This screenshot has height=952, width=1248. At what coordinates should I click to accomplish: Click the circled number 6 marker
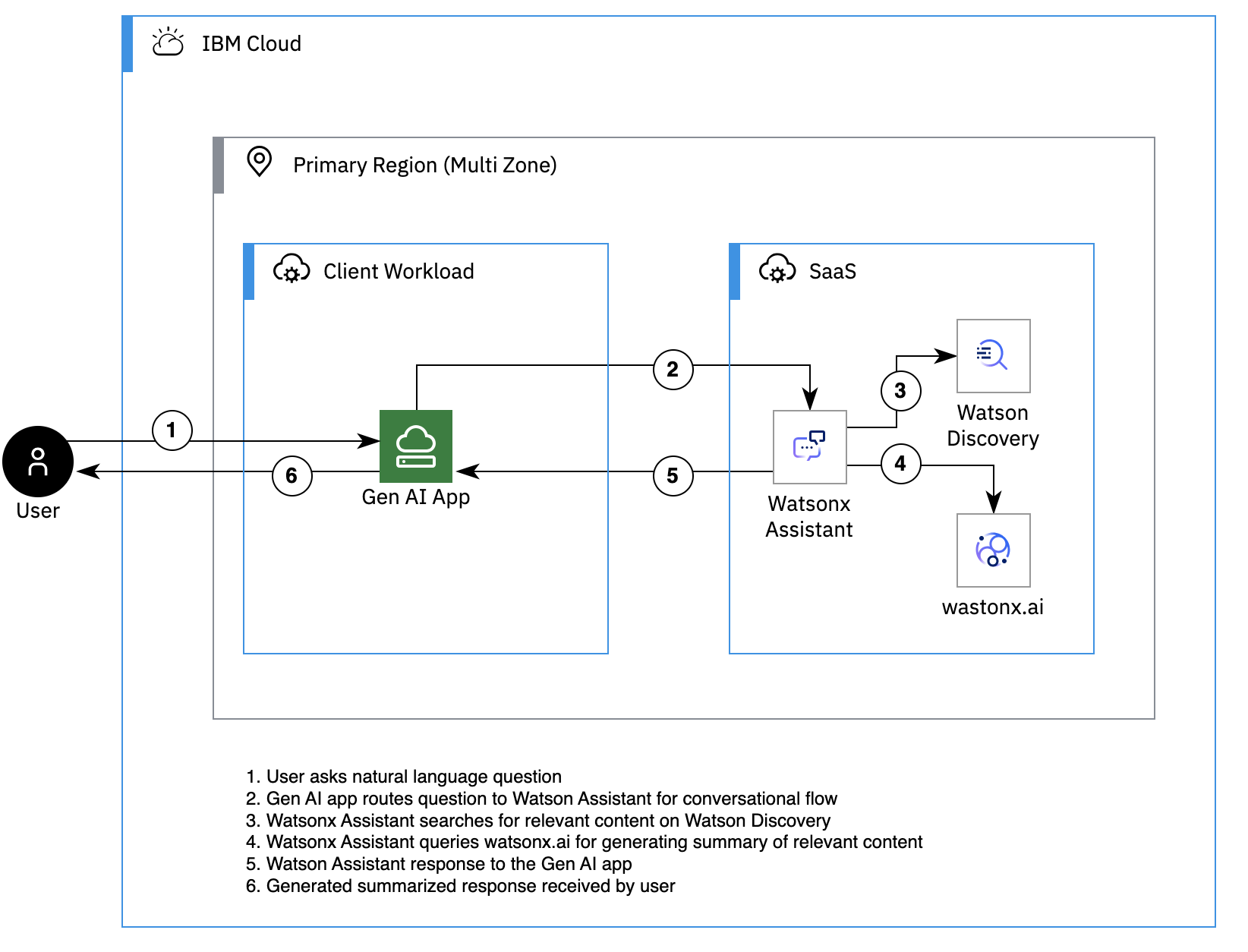tap(292, 476)
